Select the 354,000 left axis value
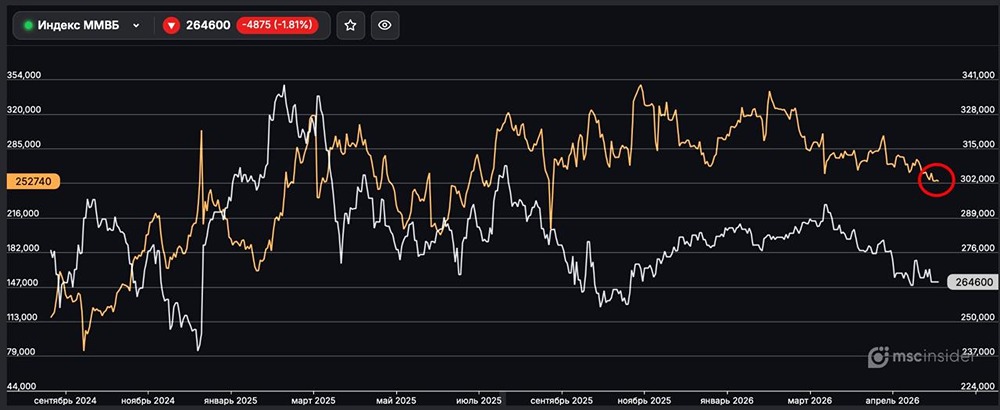Image resolution: width=1000 pixels, height=410 pixels. pos(24,75)
